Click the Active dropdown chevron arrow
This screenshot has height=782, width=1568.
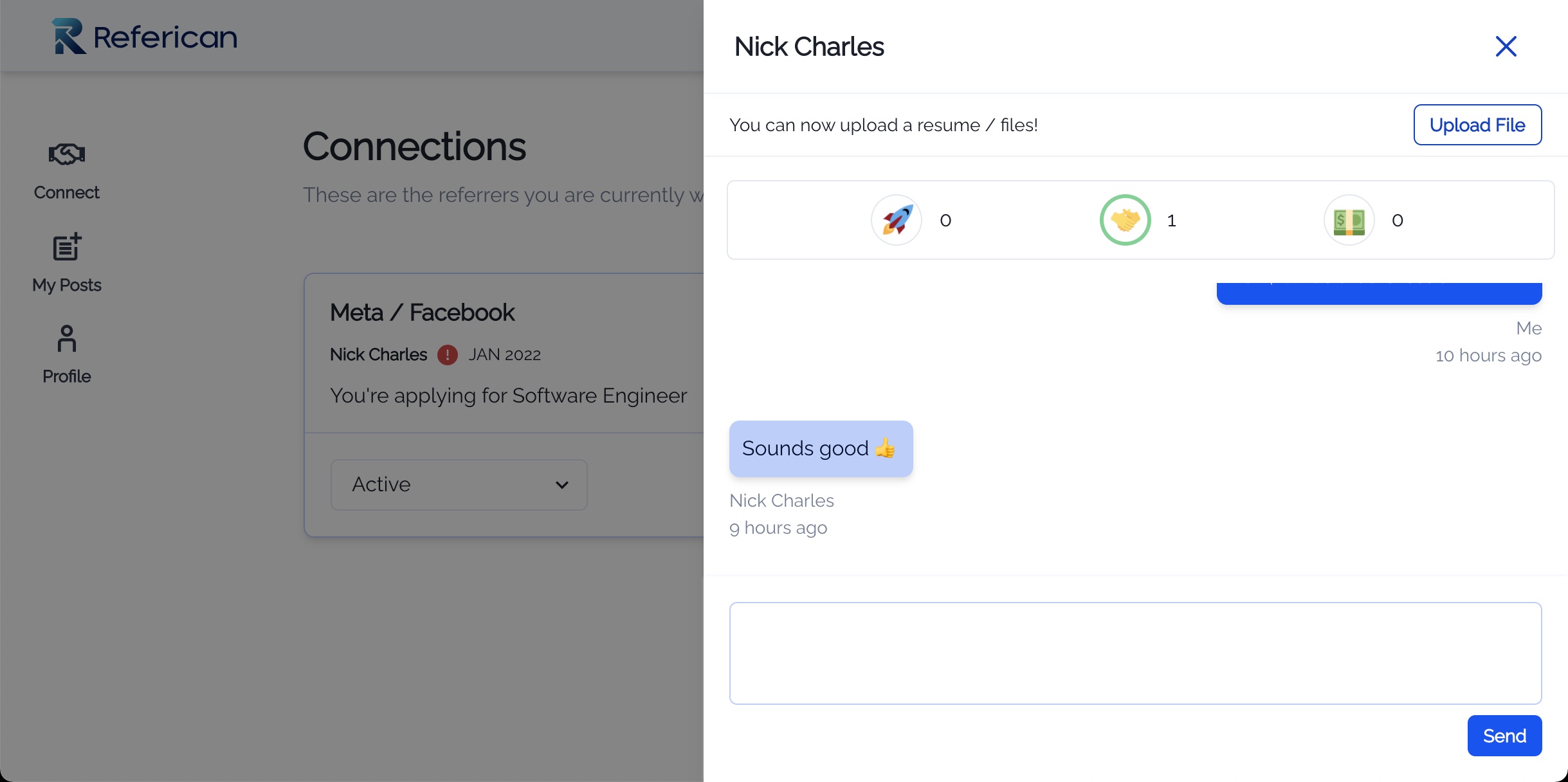coord(562,485)
